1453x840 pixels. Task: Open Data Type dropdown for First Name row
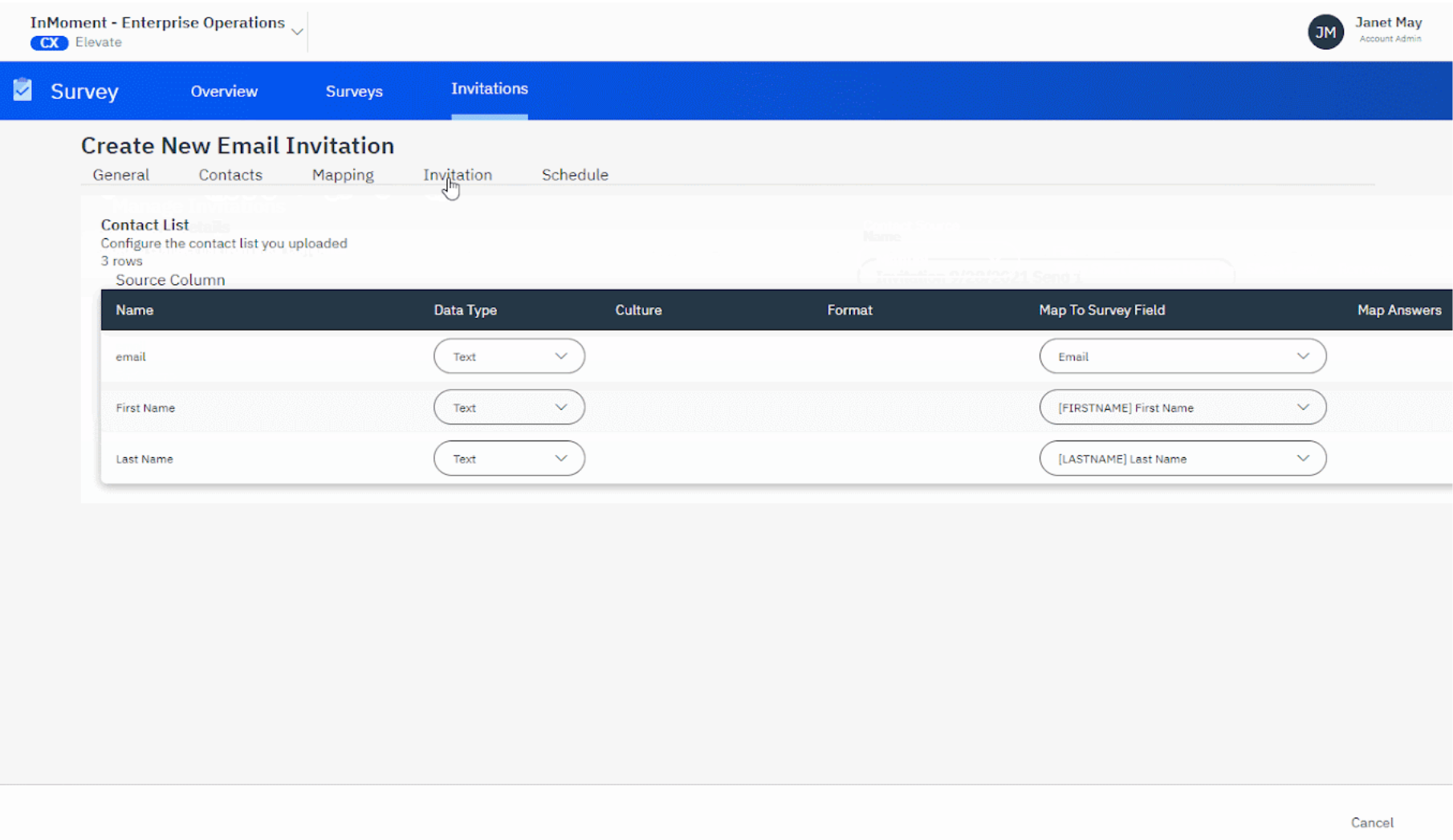tap(509, 408)
